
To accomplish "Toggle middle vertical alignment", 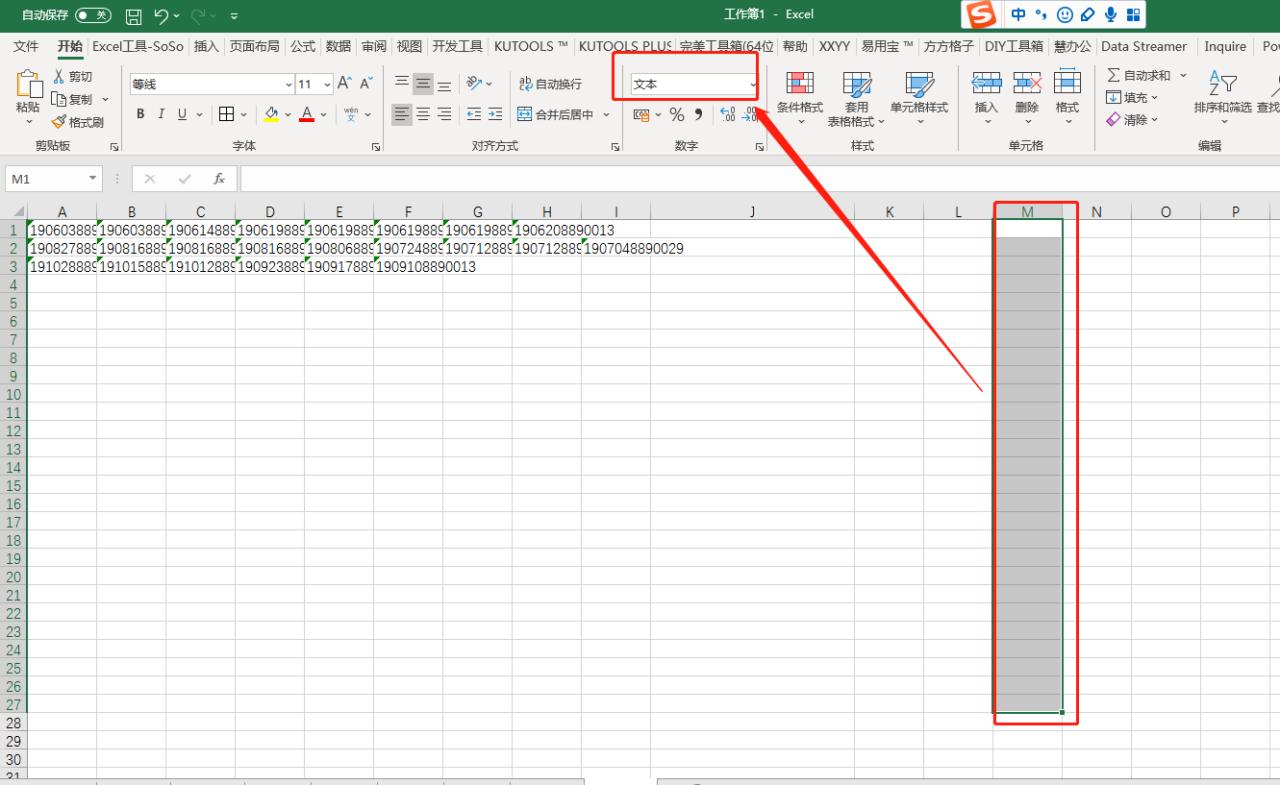I will pos(423,83).
